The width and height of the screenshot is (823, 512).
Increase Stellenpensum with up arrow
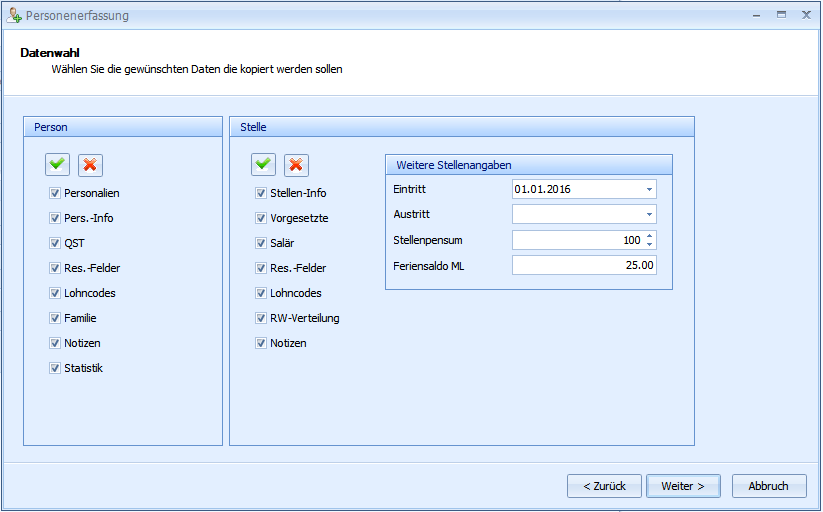pyautogui.click(x=649, y=236)
